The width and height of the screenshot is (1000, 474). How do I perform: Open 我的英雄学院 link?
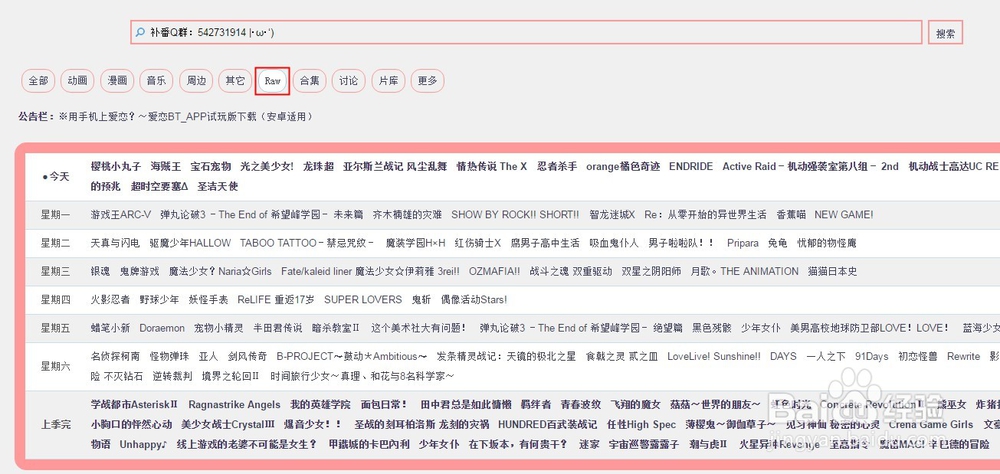click(x=320, y=404)
